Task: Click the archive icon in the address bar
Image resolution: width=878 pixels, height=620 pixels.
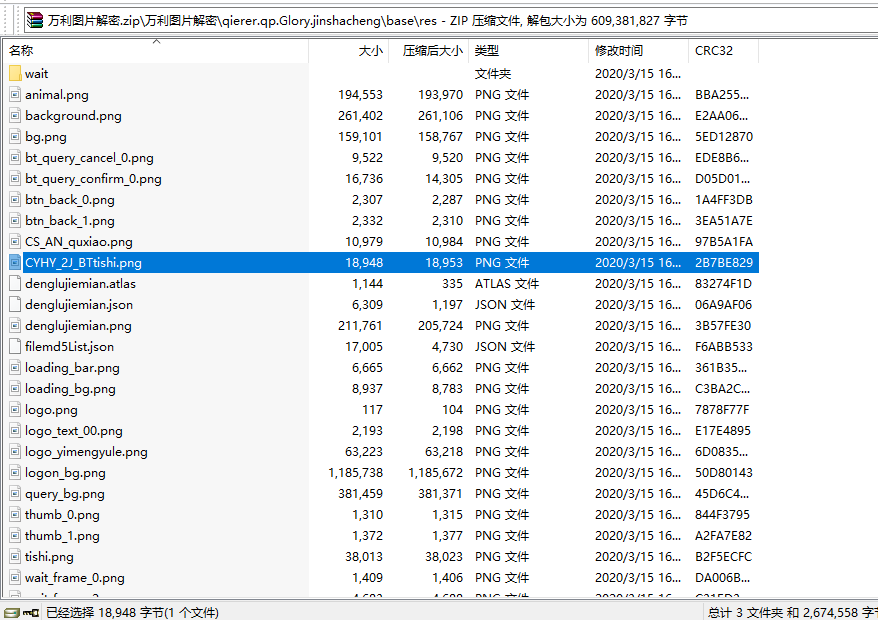Action: click(36, 17)
